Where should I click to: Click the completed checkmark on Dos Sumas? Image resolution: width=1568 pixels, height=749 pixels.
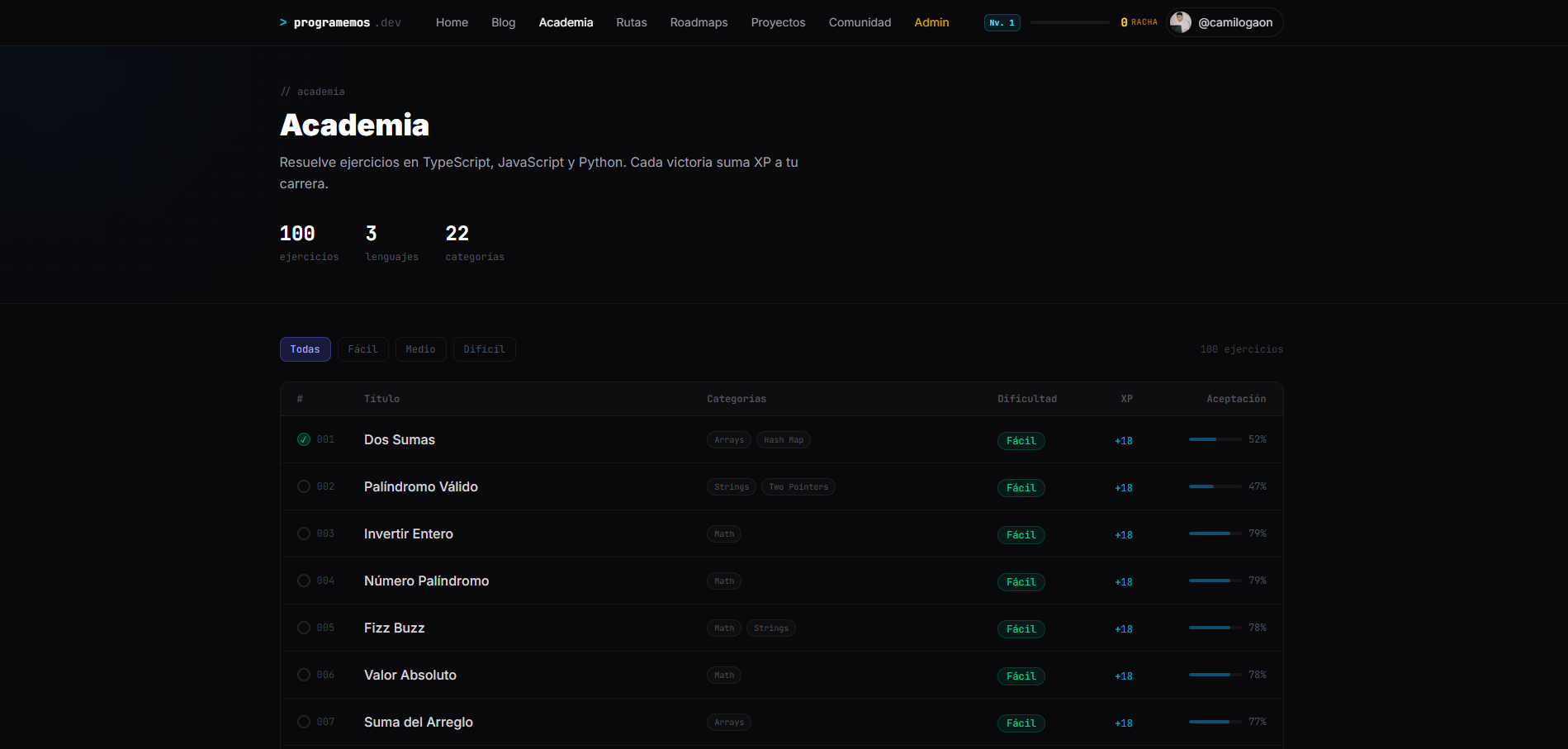[304, 439]
